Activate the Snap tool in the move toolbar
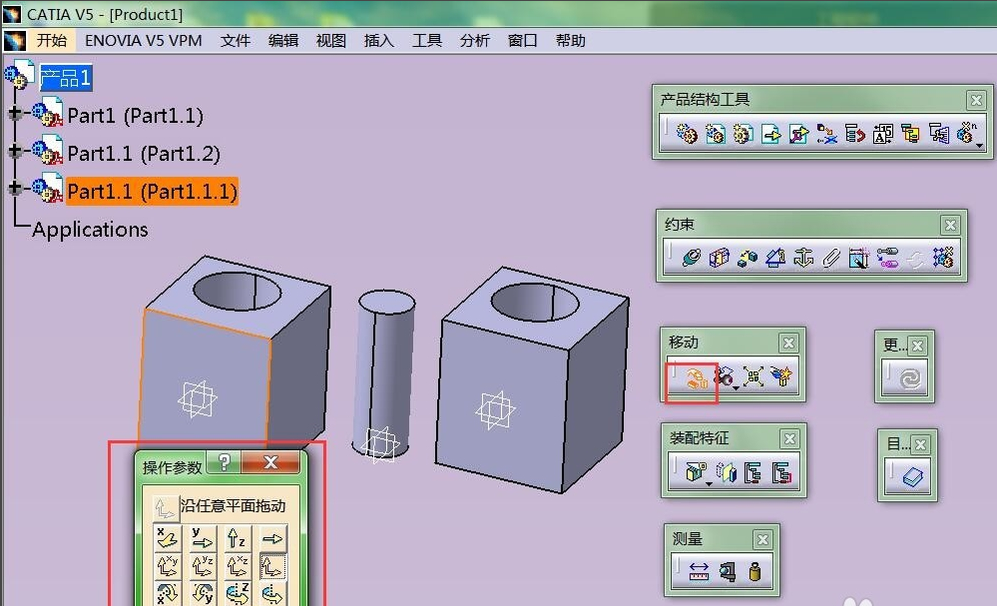 (725, 376)
